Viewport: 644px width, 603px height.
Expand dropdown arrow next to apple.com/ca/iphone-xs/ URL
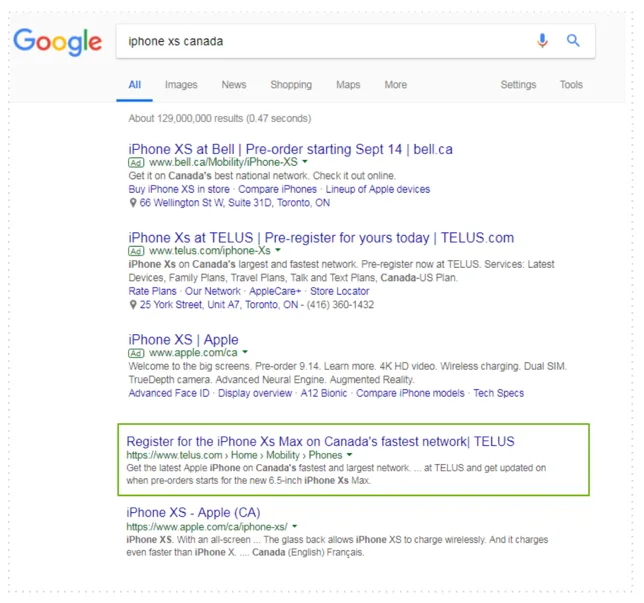[294, 526]
